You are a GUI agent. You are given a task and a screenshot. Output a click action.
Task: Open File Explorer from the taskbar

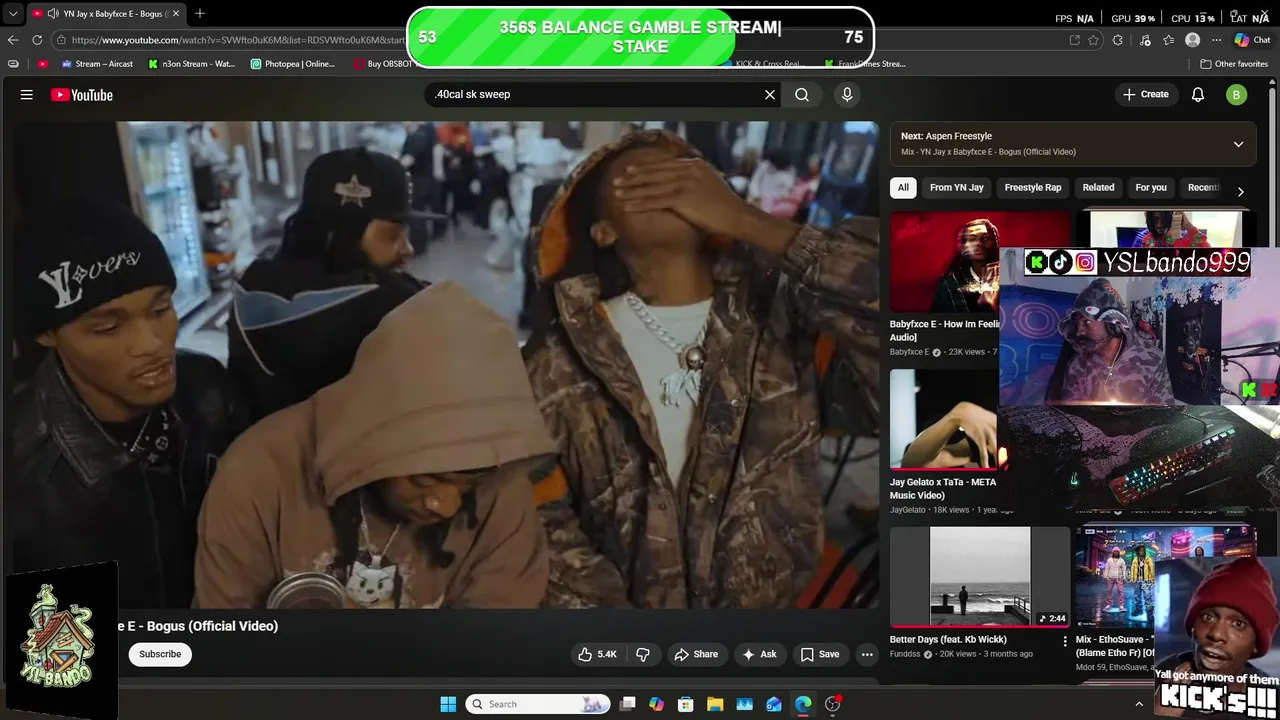(715, 704)
